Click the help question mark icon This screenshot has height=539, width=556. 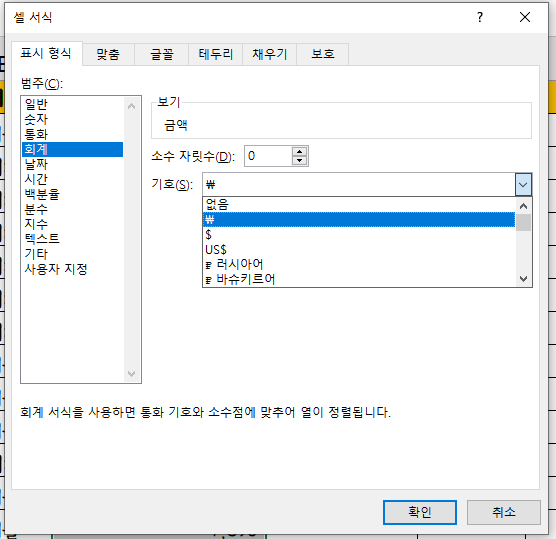tap(480, 17)
